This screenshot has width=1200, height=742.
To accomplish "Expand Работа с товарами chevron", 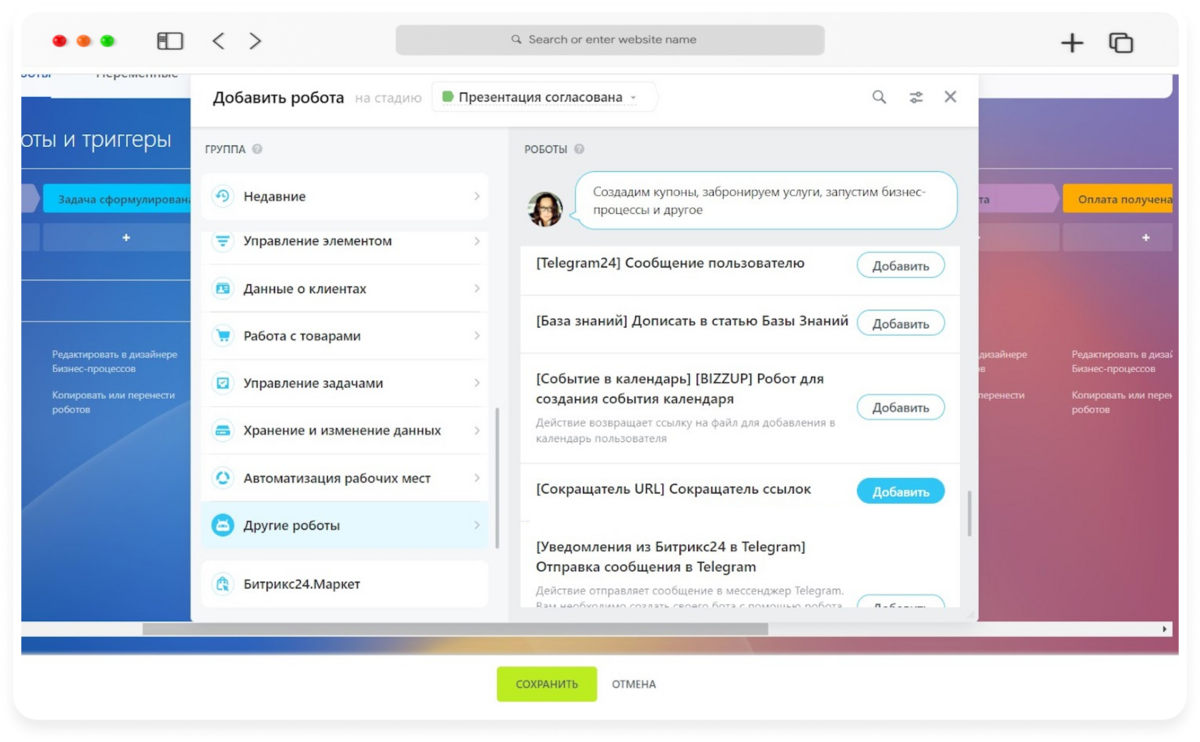I will tap(477, 336).
